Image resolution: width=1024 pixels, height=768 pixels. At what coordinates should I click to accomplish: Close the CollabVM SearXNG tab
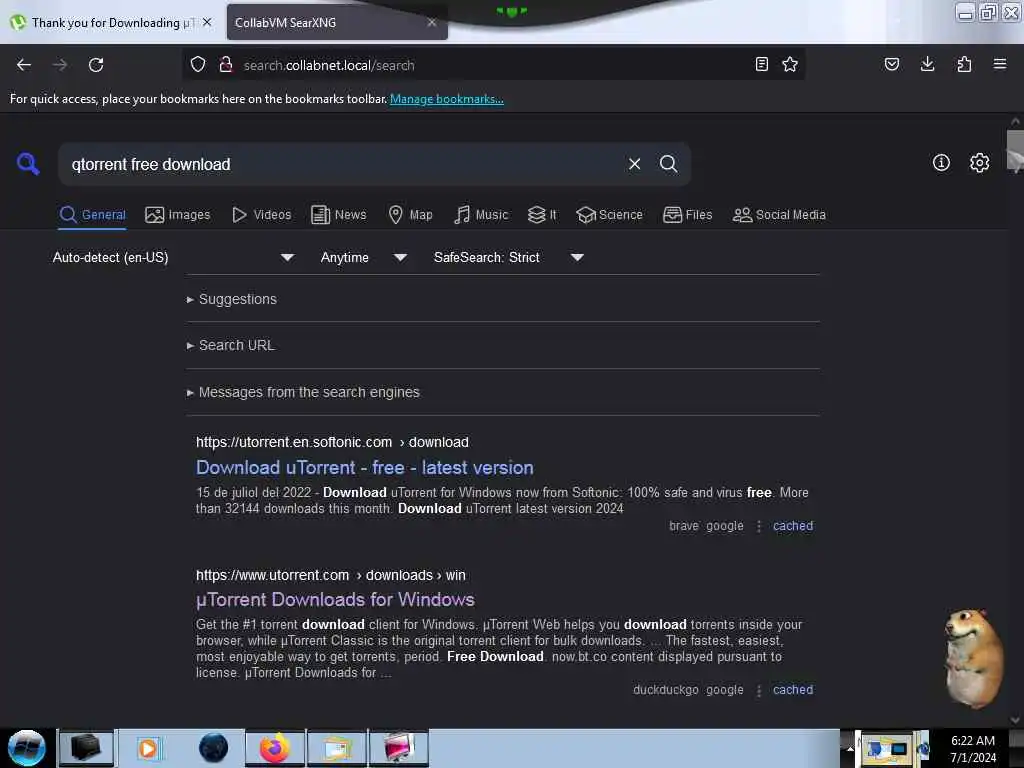pos(432,22)
